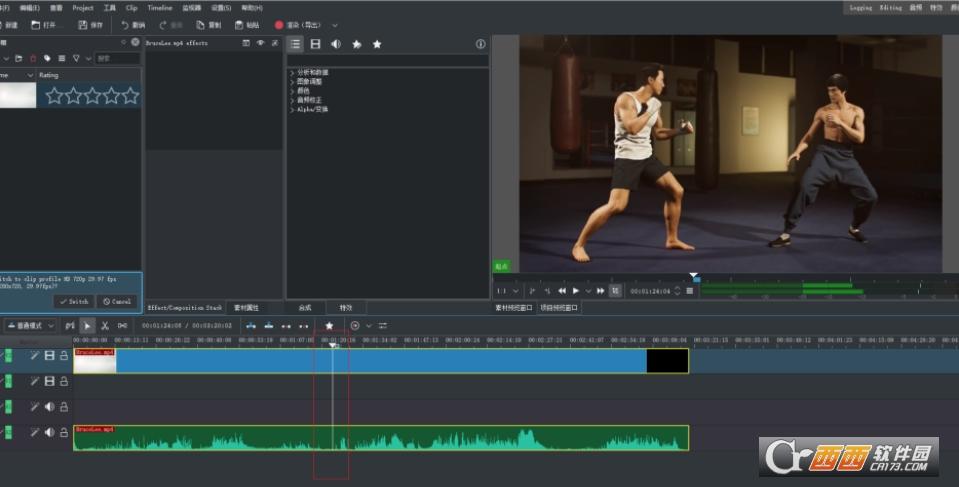Open the bin filter funnel icon
959x487 pixels.
[76, 58]
